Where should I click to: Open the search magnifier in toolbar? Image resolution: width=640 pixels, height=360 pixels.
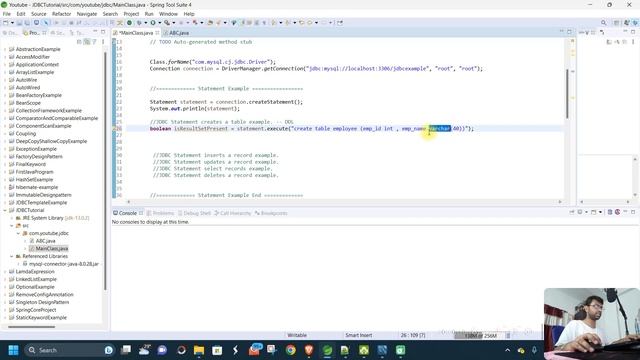[603, 23]
